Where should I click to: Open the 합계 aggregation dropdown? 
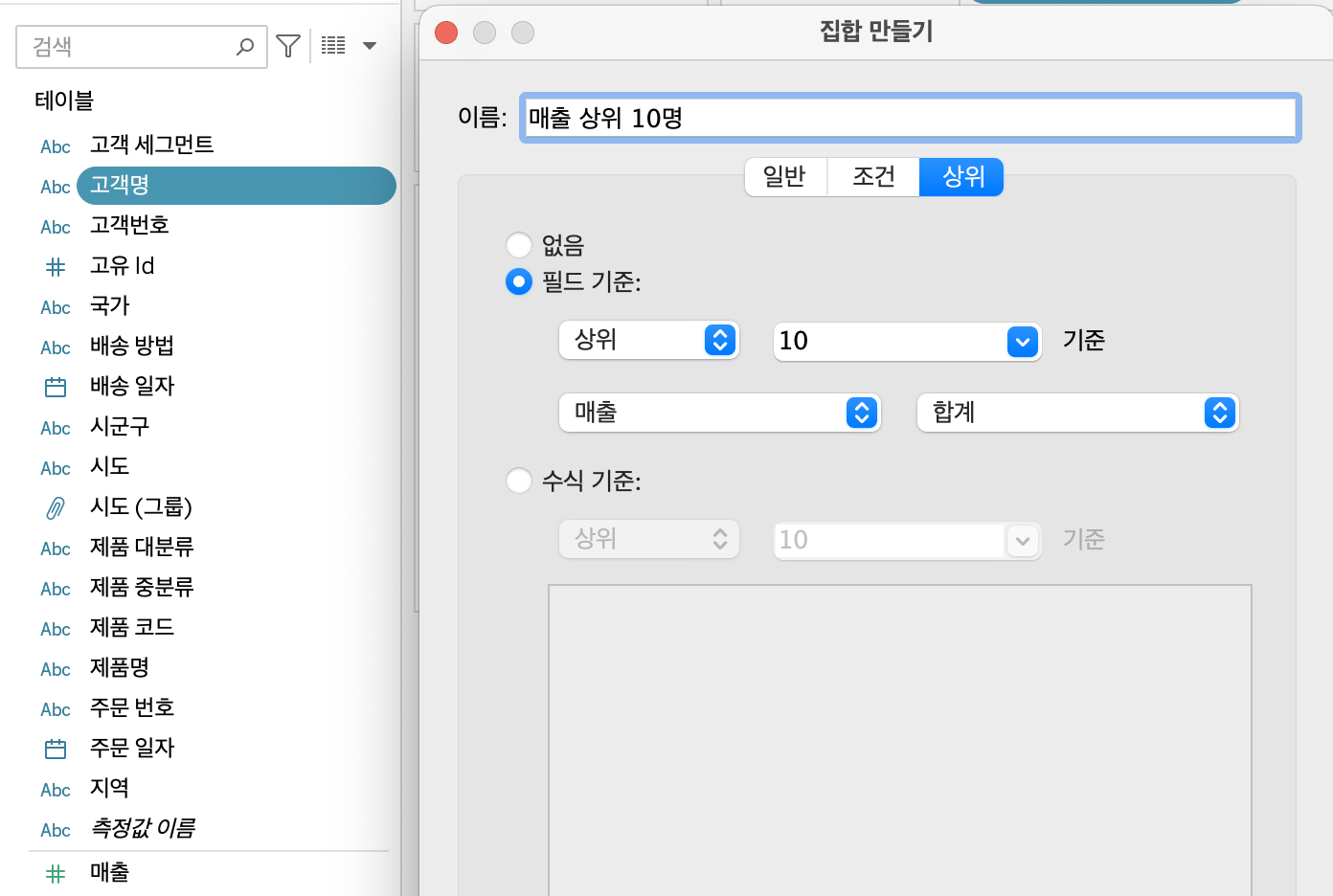coord(1078,413)
